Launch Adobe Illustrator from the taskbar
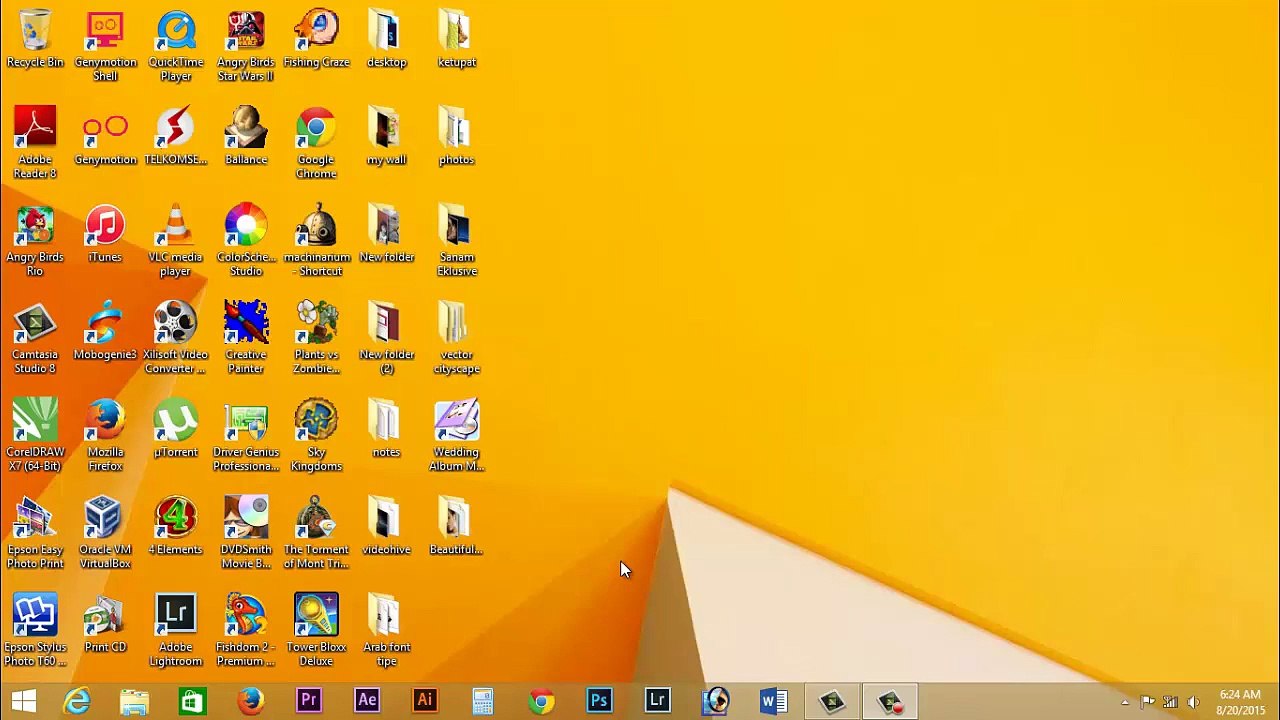This screenshot has width=1280, height=720. 425,701
